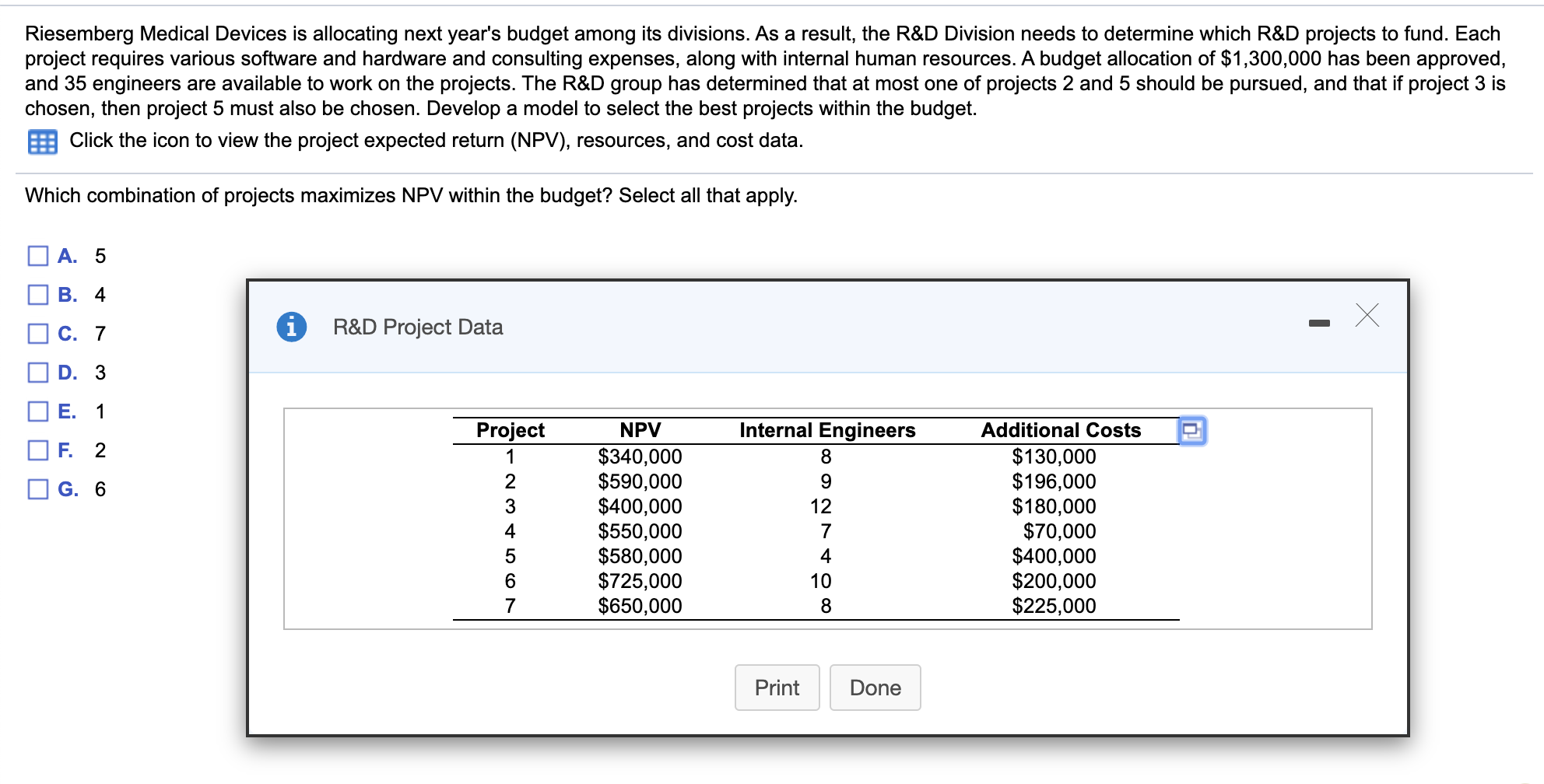The width and height of the screenshot is (1544, 784).
Task: Check option C for project 7
Action: click(x=38, y=334)
